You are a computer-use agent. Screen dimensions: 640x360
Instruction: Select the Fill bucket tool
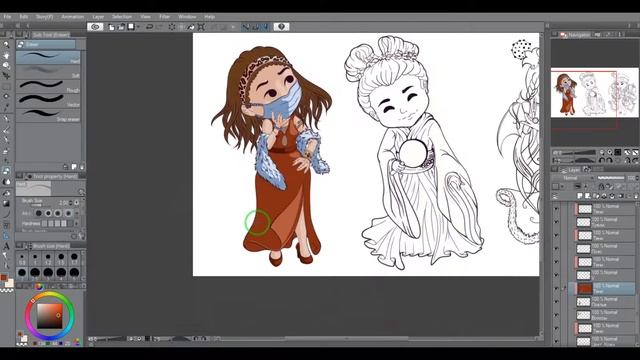coord(6,193)
